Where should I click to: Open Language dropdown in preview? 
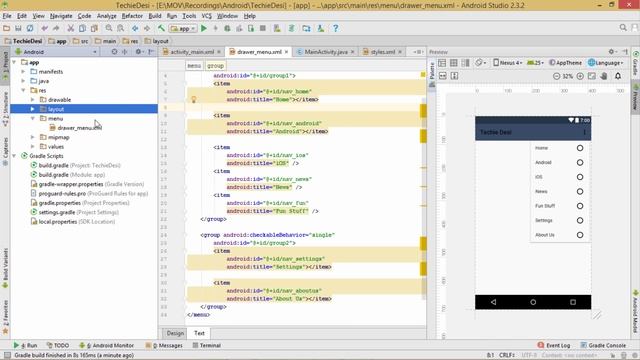click(606, 63)
